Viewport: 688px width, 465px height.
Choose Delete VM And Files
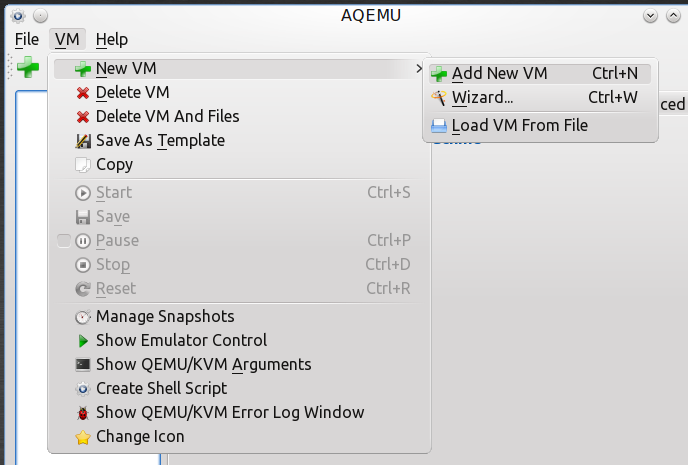239,117
